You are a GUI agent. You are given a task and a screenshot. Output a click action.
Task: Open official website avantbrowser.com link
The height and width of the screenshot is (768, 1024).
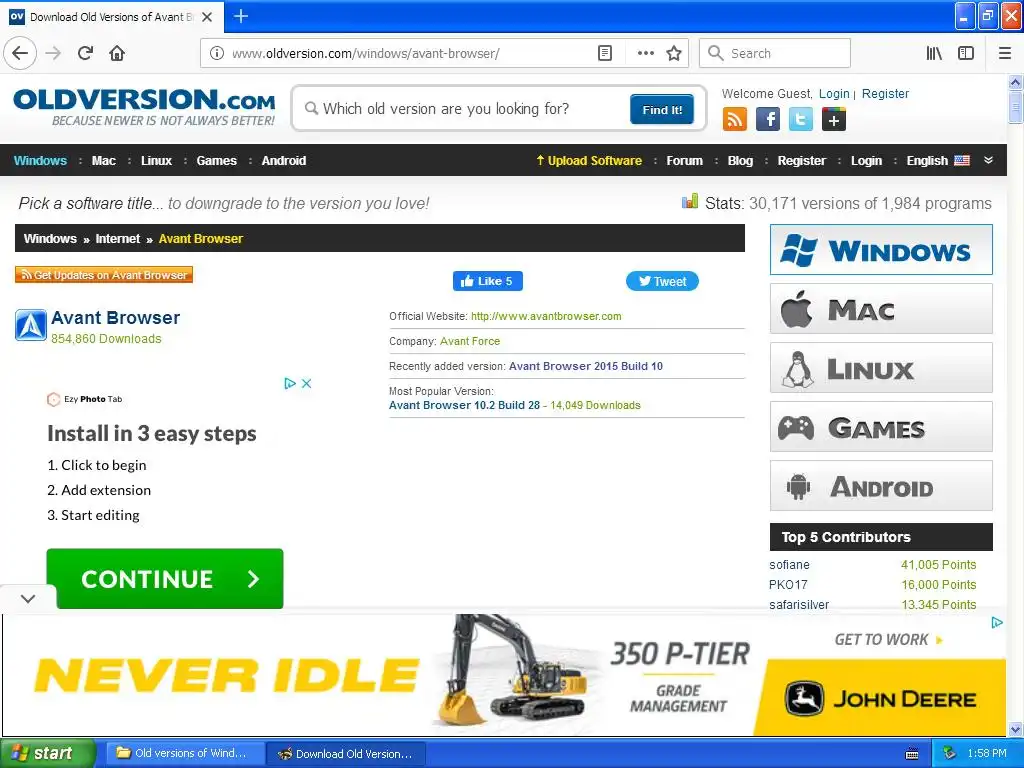pyautogui.click(x=546, y=316)
